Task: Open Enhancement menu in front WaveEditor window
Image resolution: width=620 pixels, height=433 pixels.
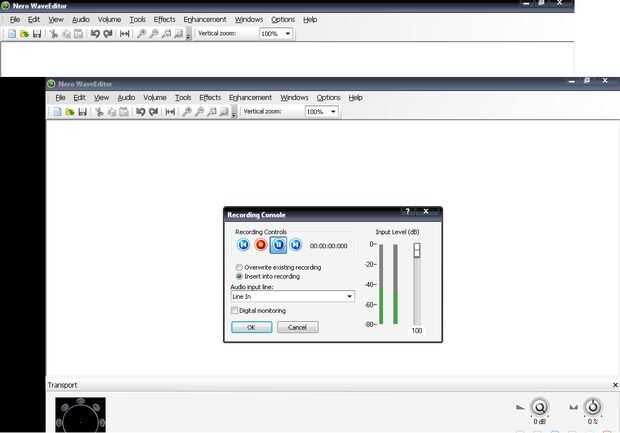Action: coord(250,98)
